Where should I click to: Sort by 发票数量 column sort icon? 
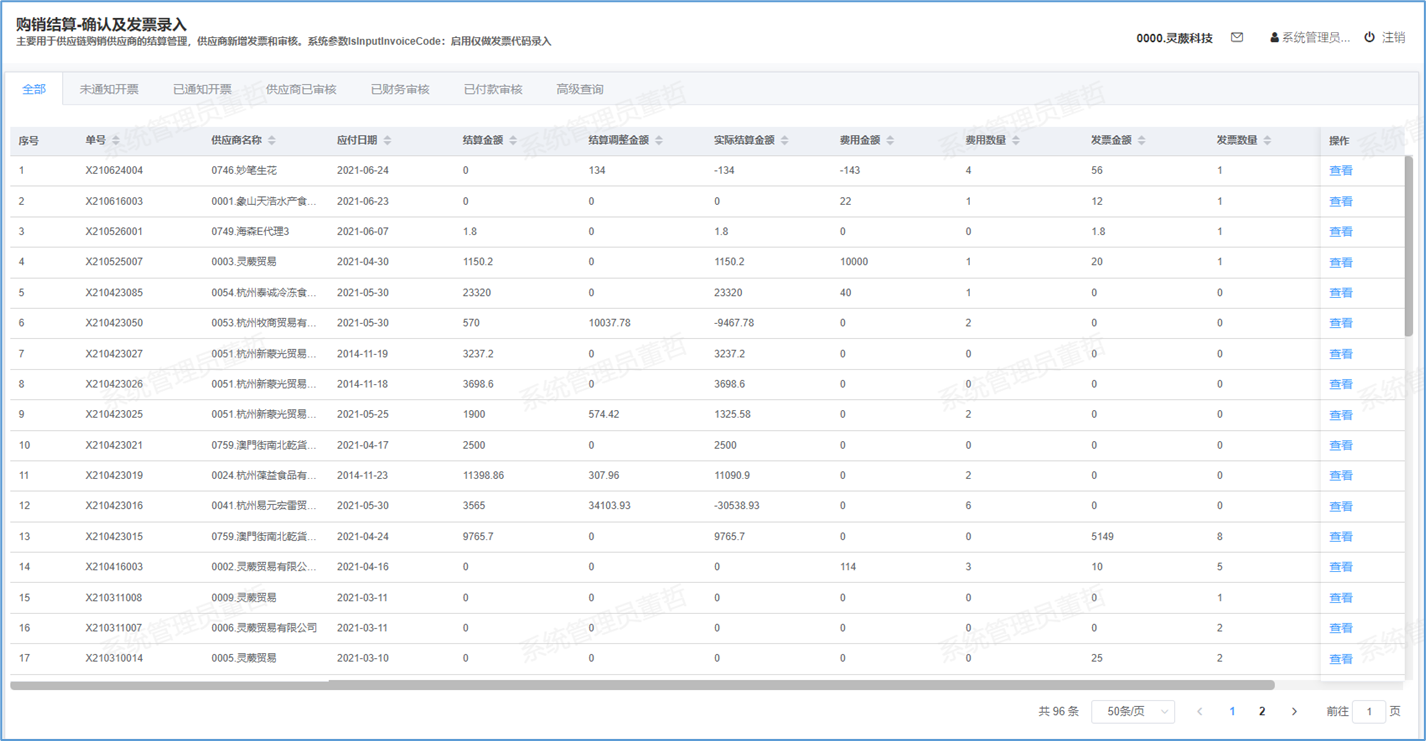click(x=1267, y=141)
